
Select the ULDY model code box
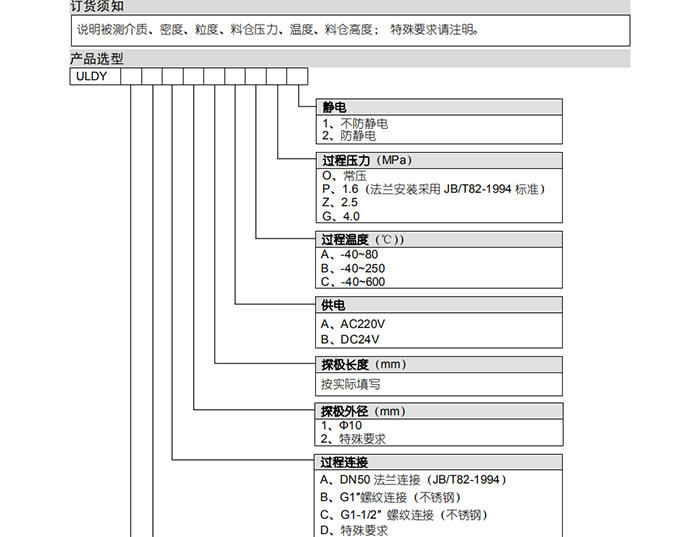[95, 75]
